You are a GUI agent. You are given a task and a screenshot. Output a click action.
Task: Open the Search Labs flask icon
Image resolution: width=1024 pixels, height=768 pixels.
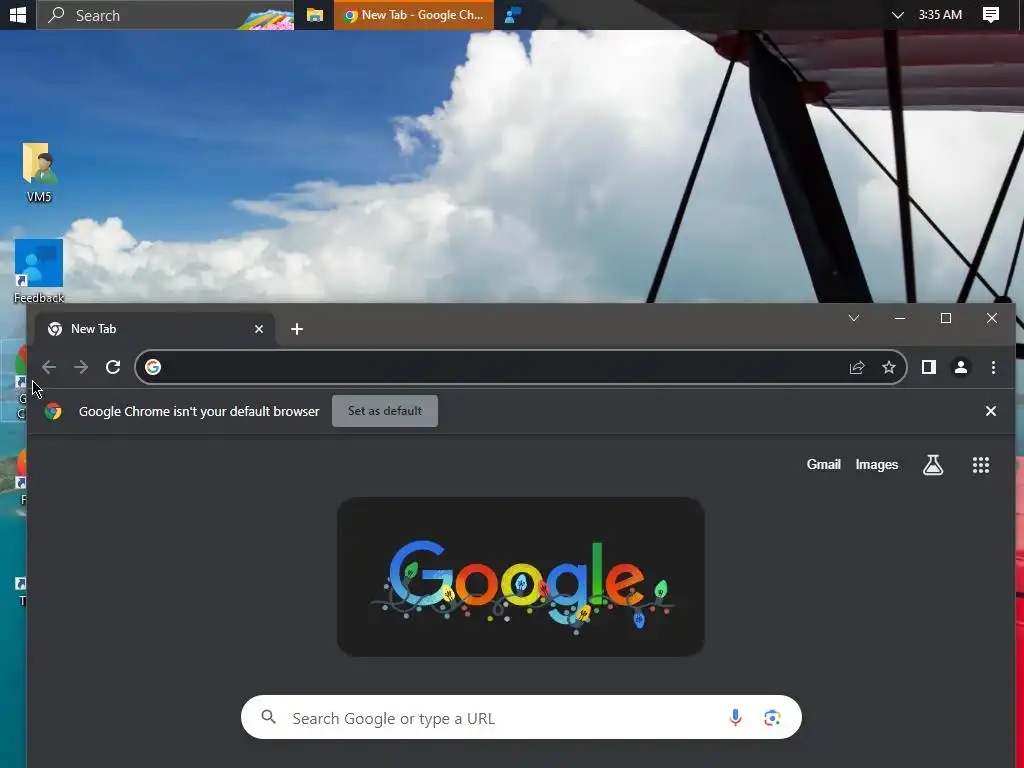(933, 465)
